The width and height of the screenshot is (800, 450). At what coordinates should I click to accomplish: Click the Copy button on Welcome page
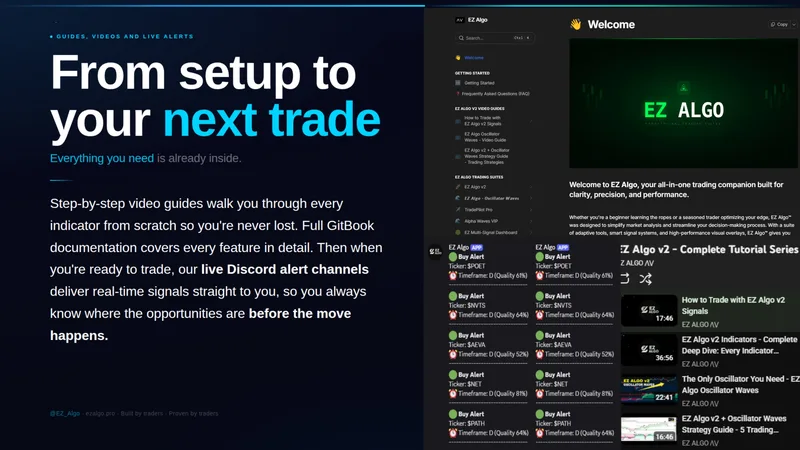click(x=780, y=24)
